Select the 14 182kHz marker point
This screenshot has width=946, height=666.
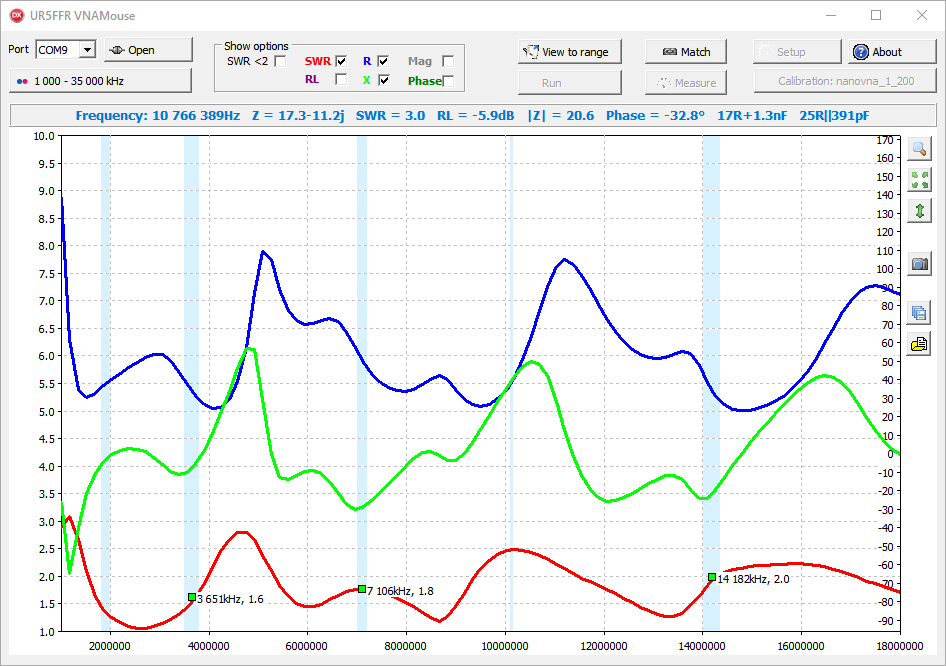711,577
